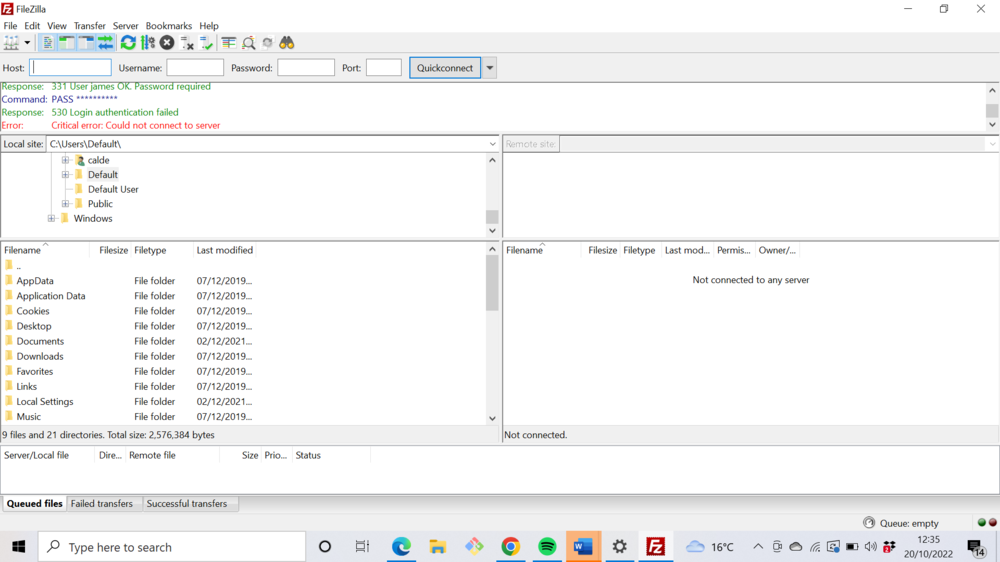Select the Default User tree folder

coord(113,189)
